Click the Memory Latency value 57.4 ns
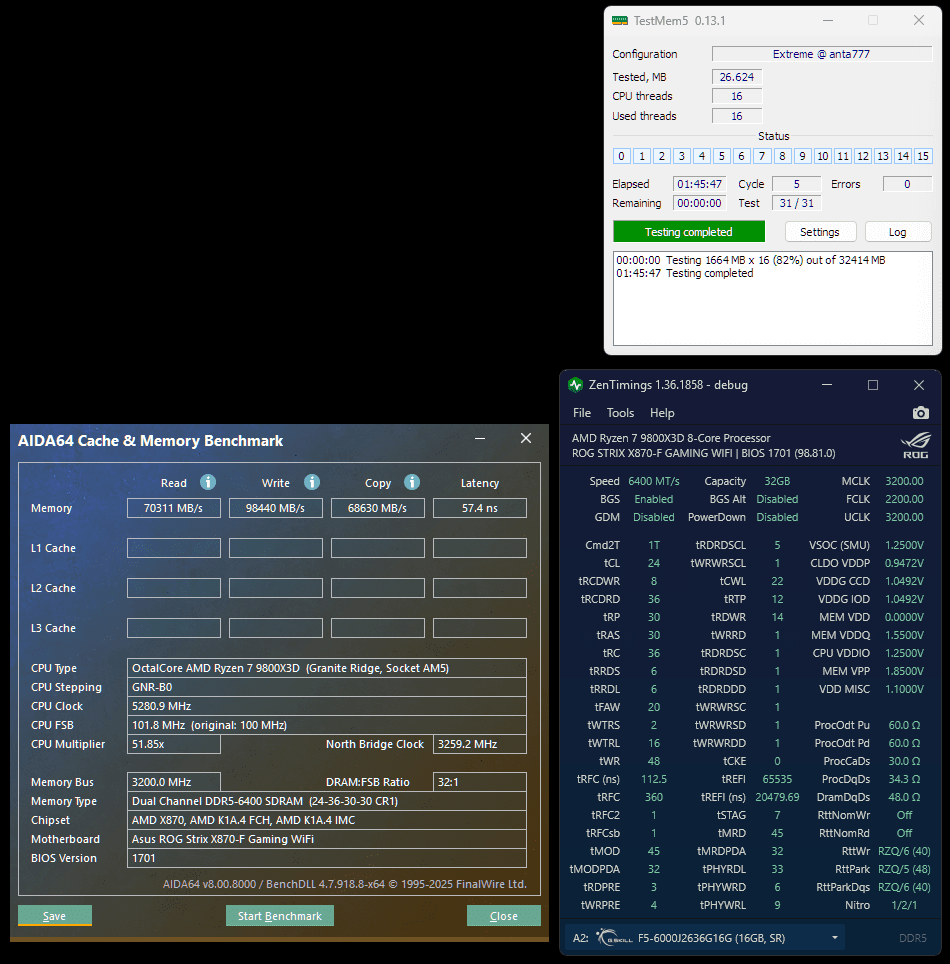 (480, 508)
